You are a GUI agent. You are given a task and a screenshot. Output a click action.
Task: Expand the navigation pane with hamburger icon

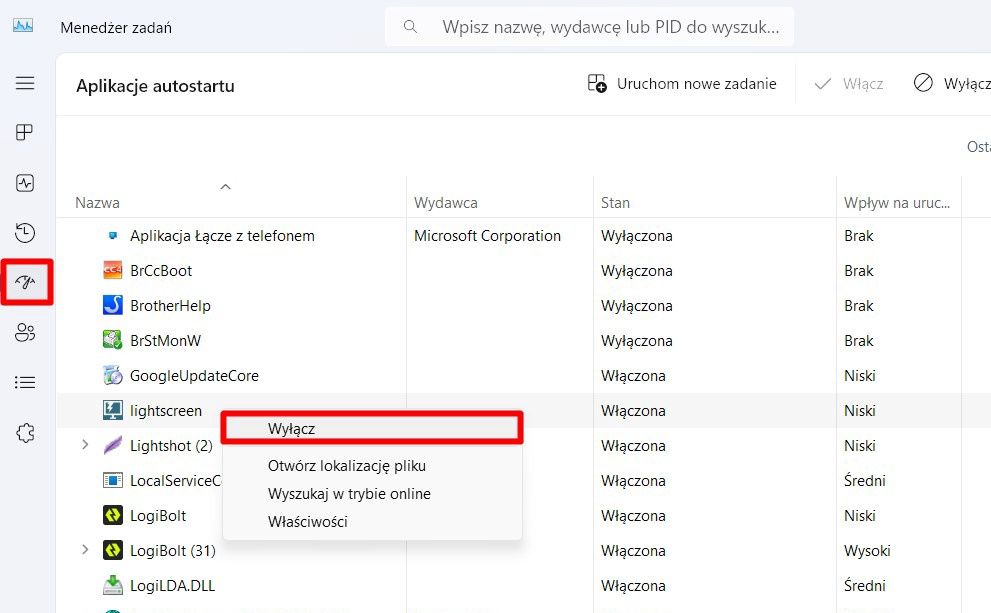coord(25,83)
